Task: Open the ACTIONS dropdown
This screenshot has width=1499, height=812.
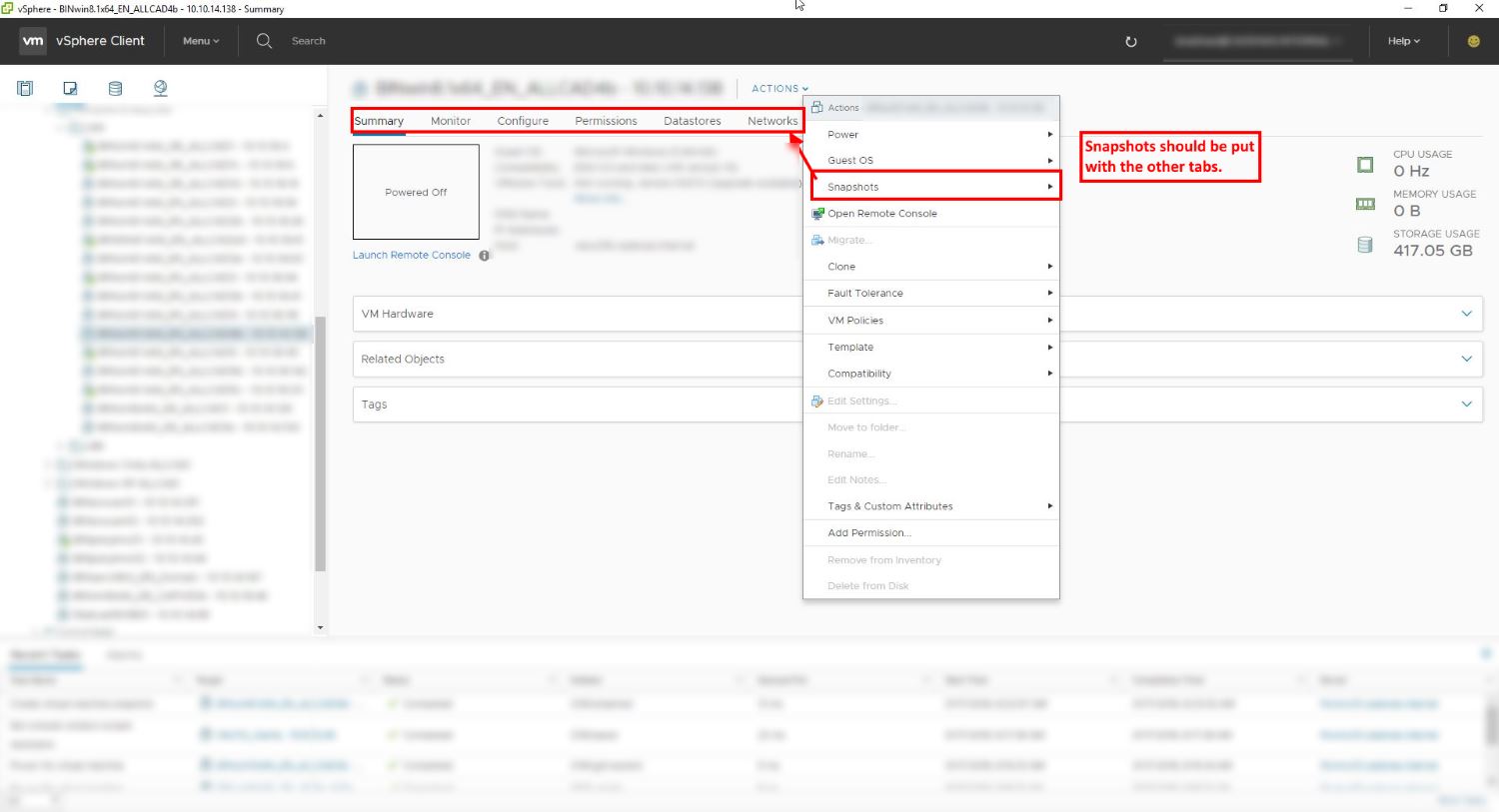Action: coord(777,88)
